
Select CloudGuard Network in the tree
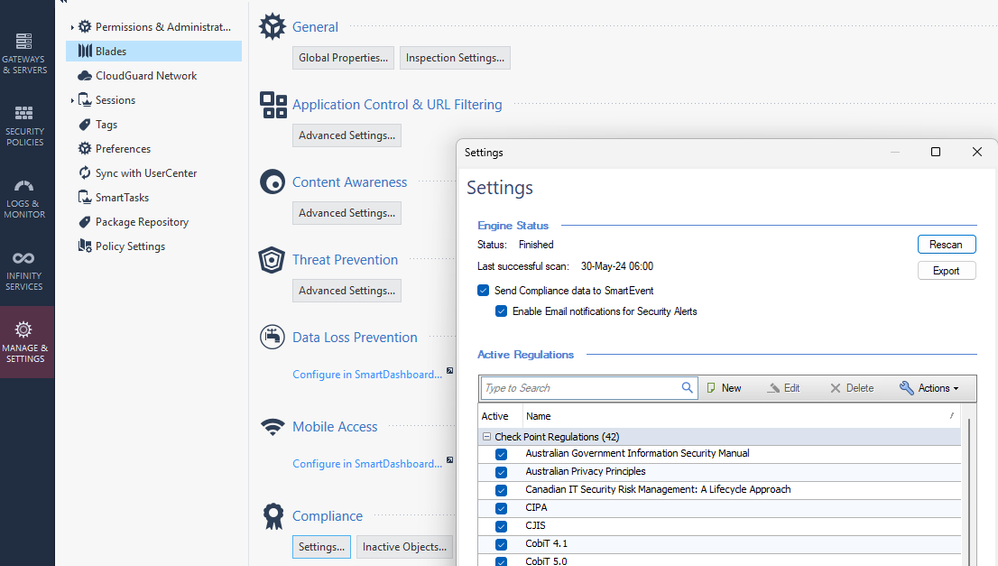coord(146,76)
